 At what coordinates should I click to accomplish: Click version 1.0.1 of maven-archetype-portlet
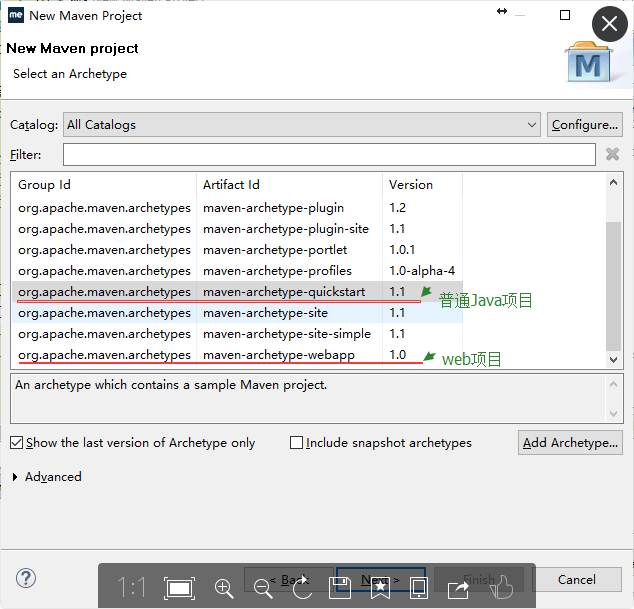pos(402,250)
